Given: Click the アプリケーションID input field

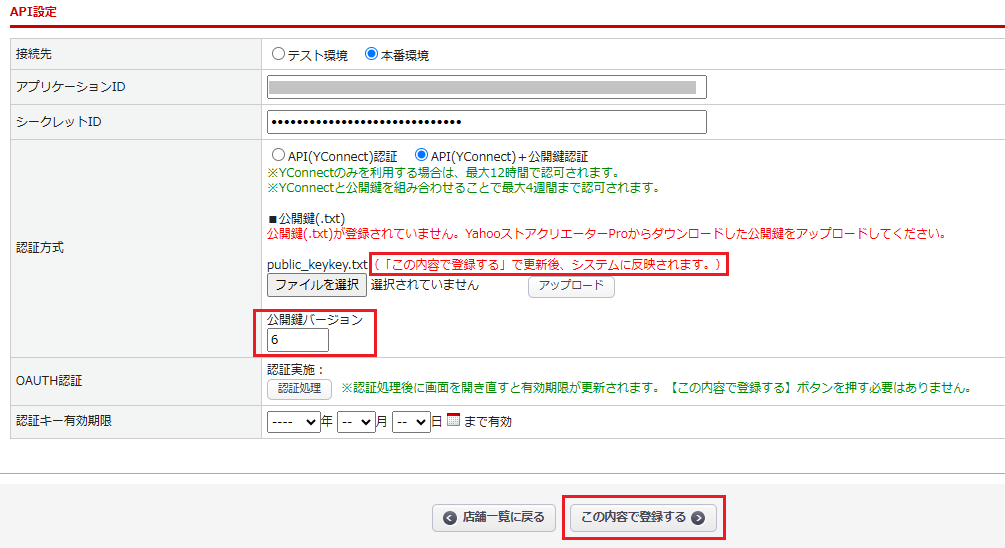Looking at the screenshot, I should click(x=486, y=87).
